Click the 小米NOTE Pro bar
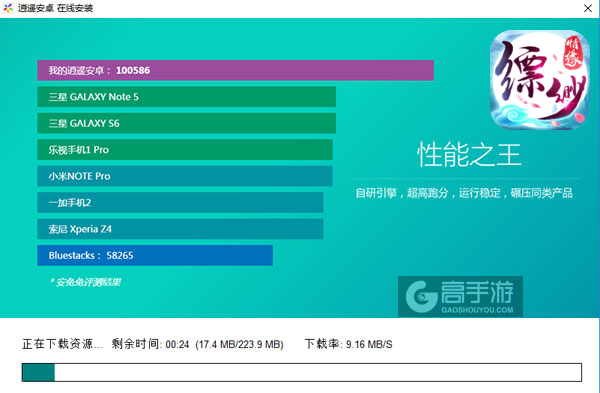 click(x=185, y=176)
